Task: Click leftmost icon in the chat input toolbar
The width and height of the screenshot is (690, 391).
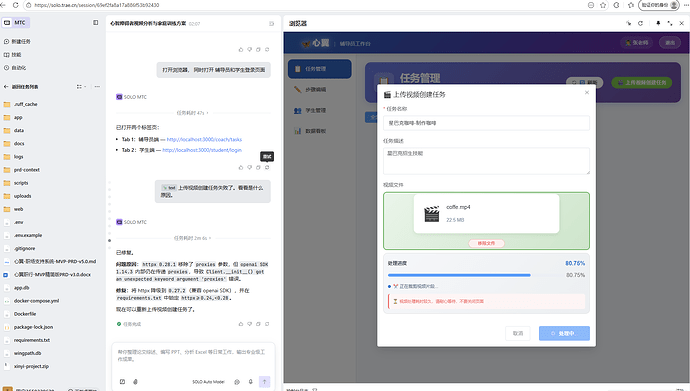Action: point(122,382)
